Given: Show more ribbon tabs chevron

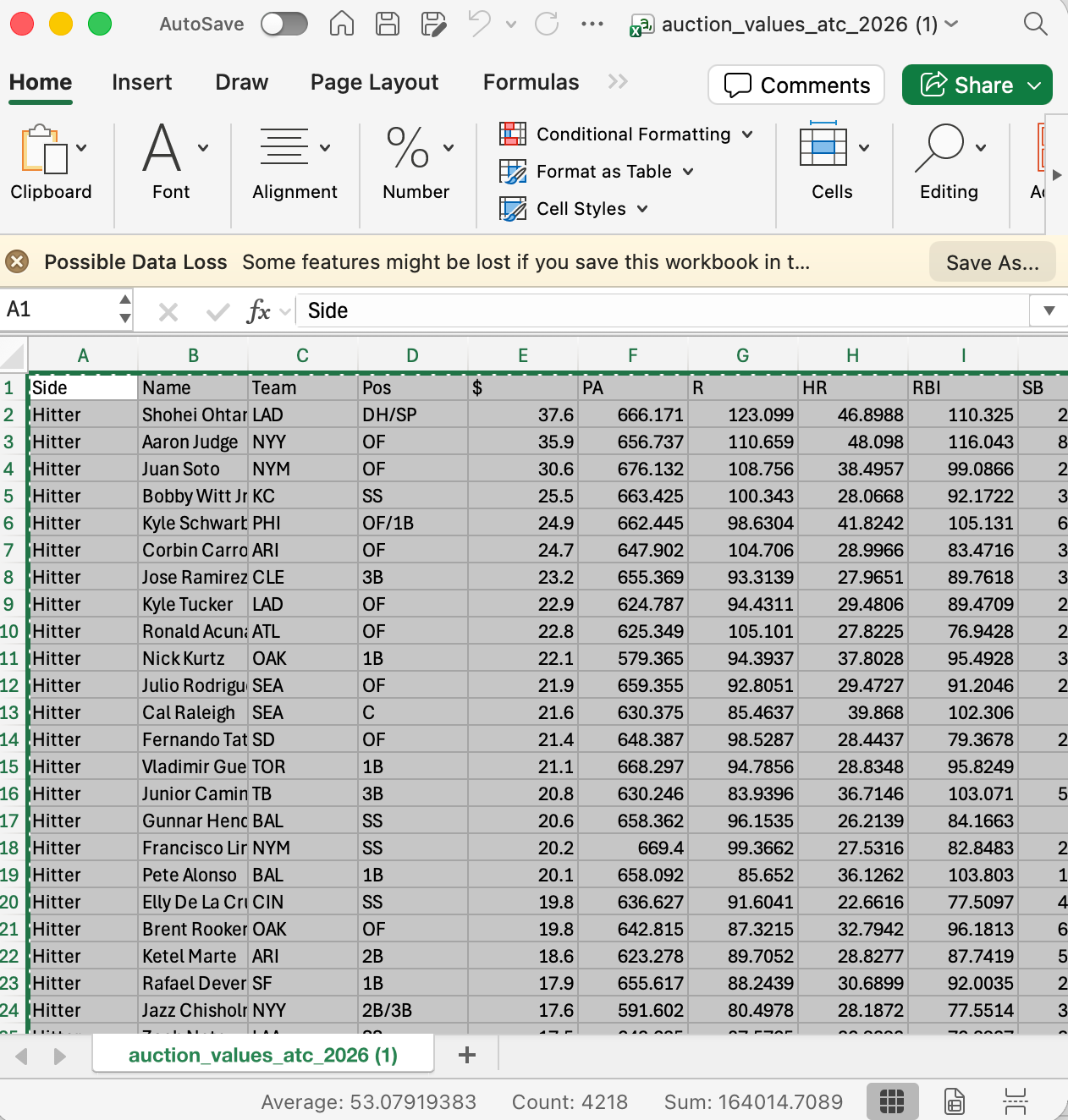Looking at the screenshot, I should point(618,81).
